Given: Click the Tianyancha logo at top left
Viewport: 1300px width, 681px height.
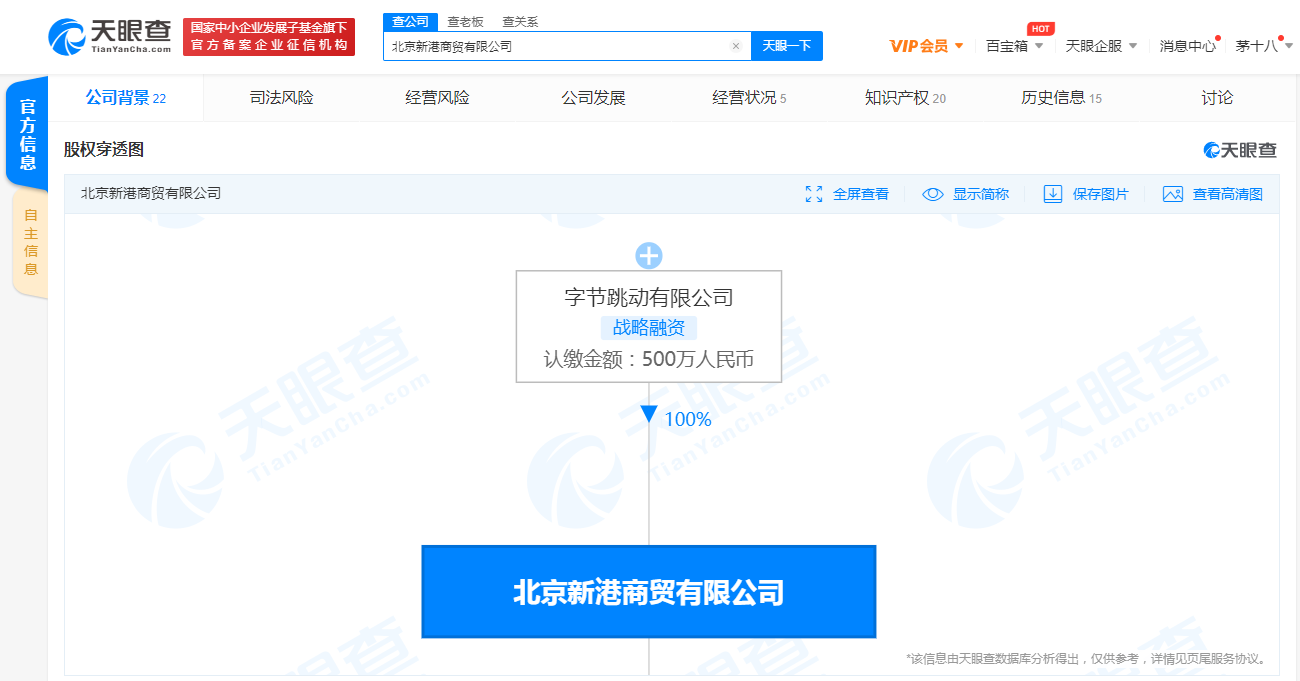Looking at the screenshot, I should 110,36.
